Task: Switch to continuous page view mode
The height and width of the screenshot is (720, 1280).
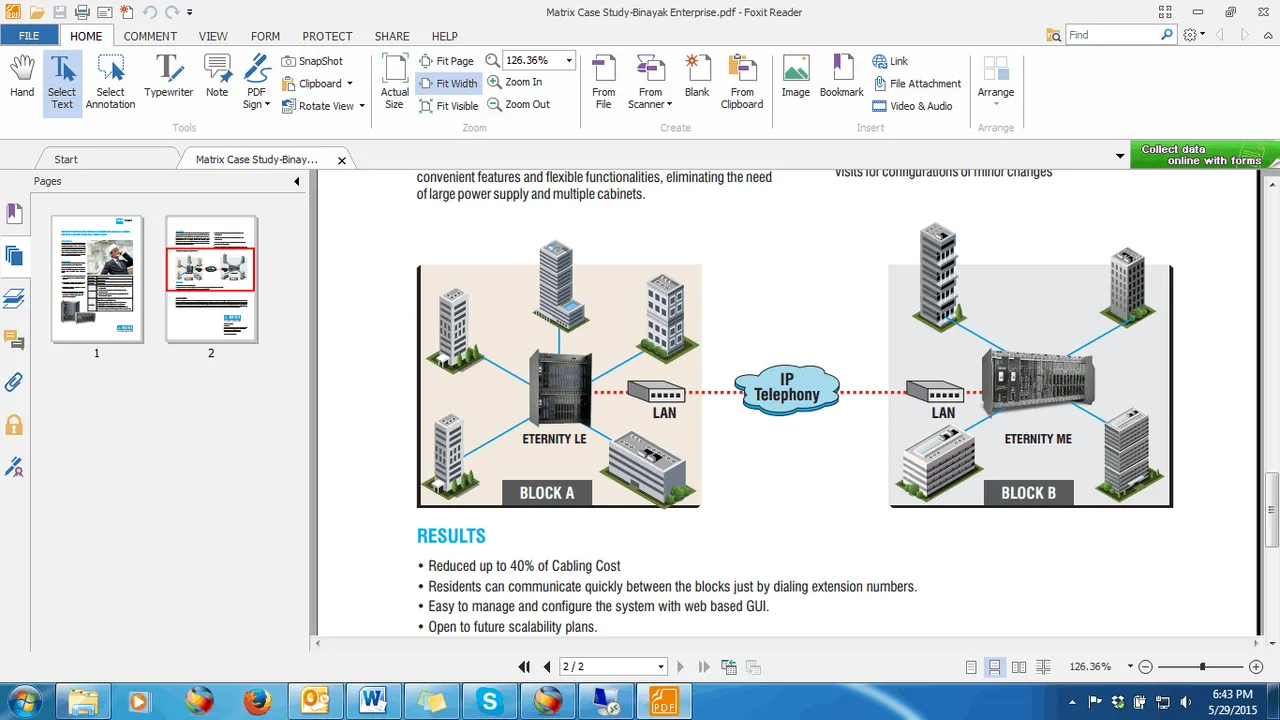Action: [x=995, y=667]
